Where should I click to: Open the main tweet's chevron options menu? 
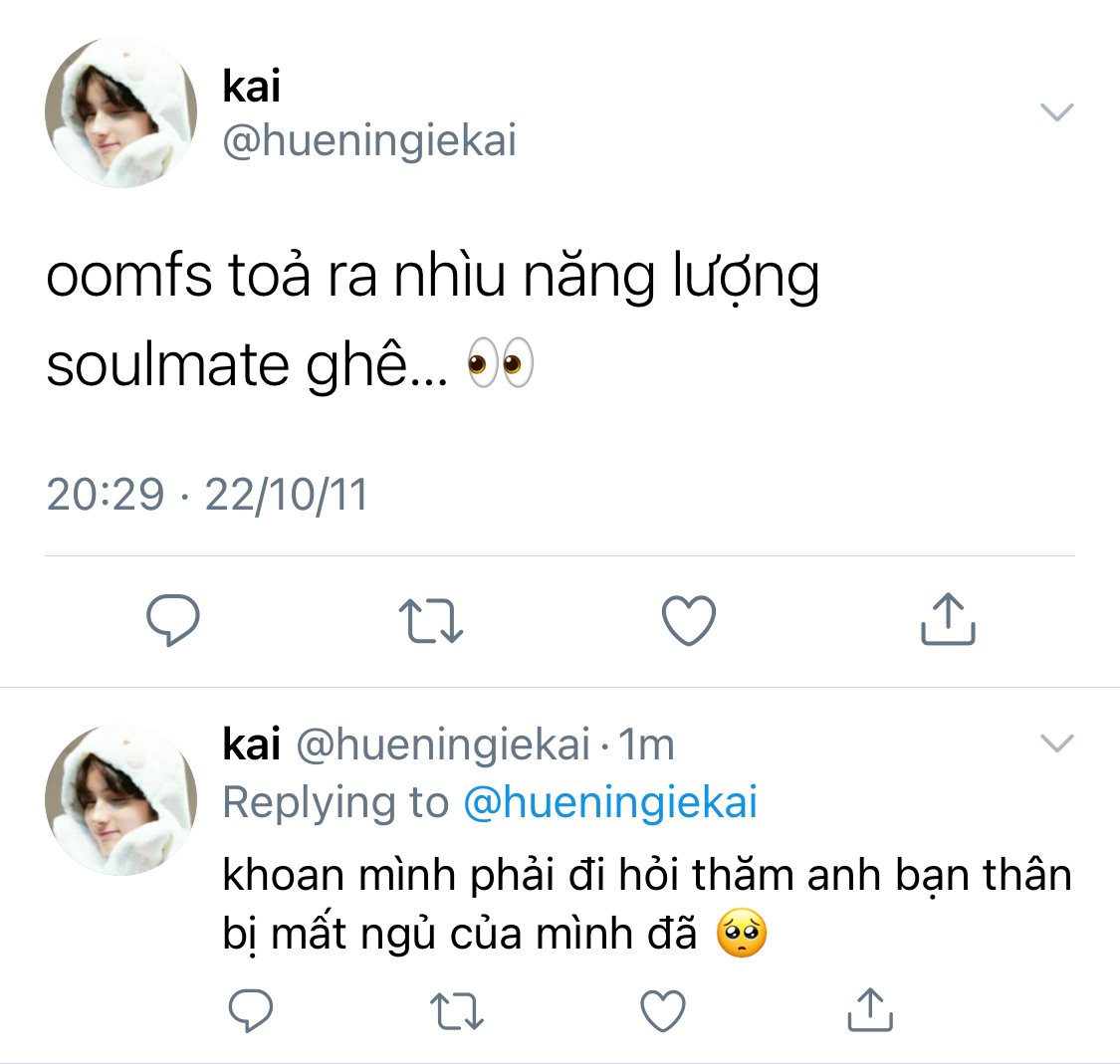(1056, 111)
